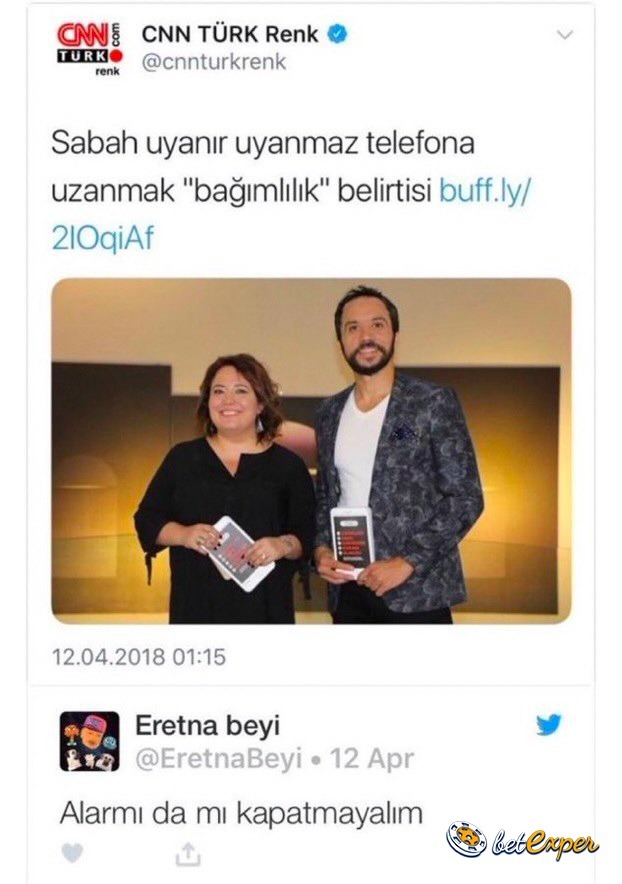Open the Eretna beyi profile avatar
This screenshot has height=884, width=622.
point(90,741)
